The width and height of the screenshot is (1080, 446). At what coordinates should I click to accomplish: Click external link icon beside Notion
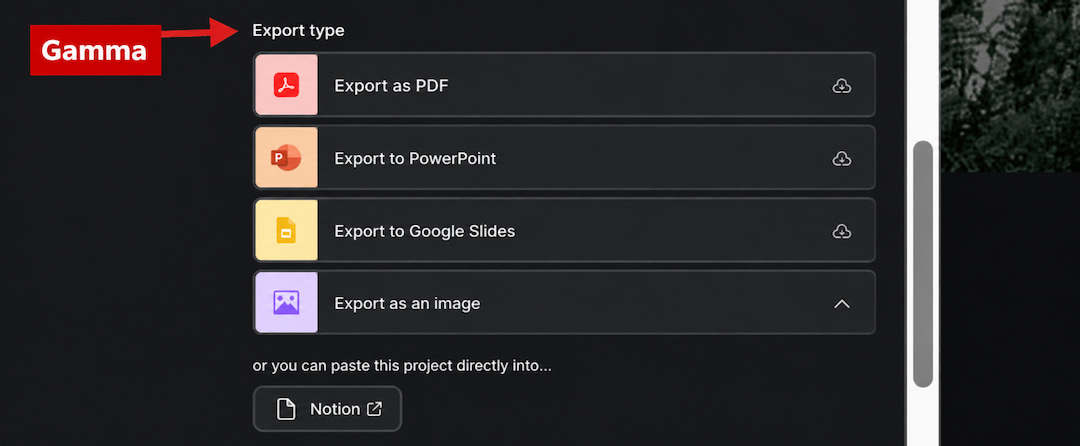coord(374,409)
